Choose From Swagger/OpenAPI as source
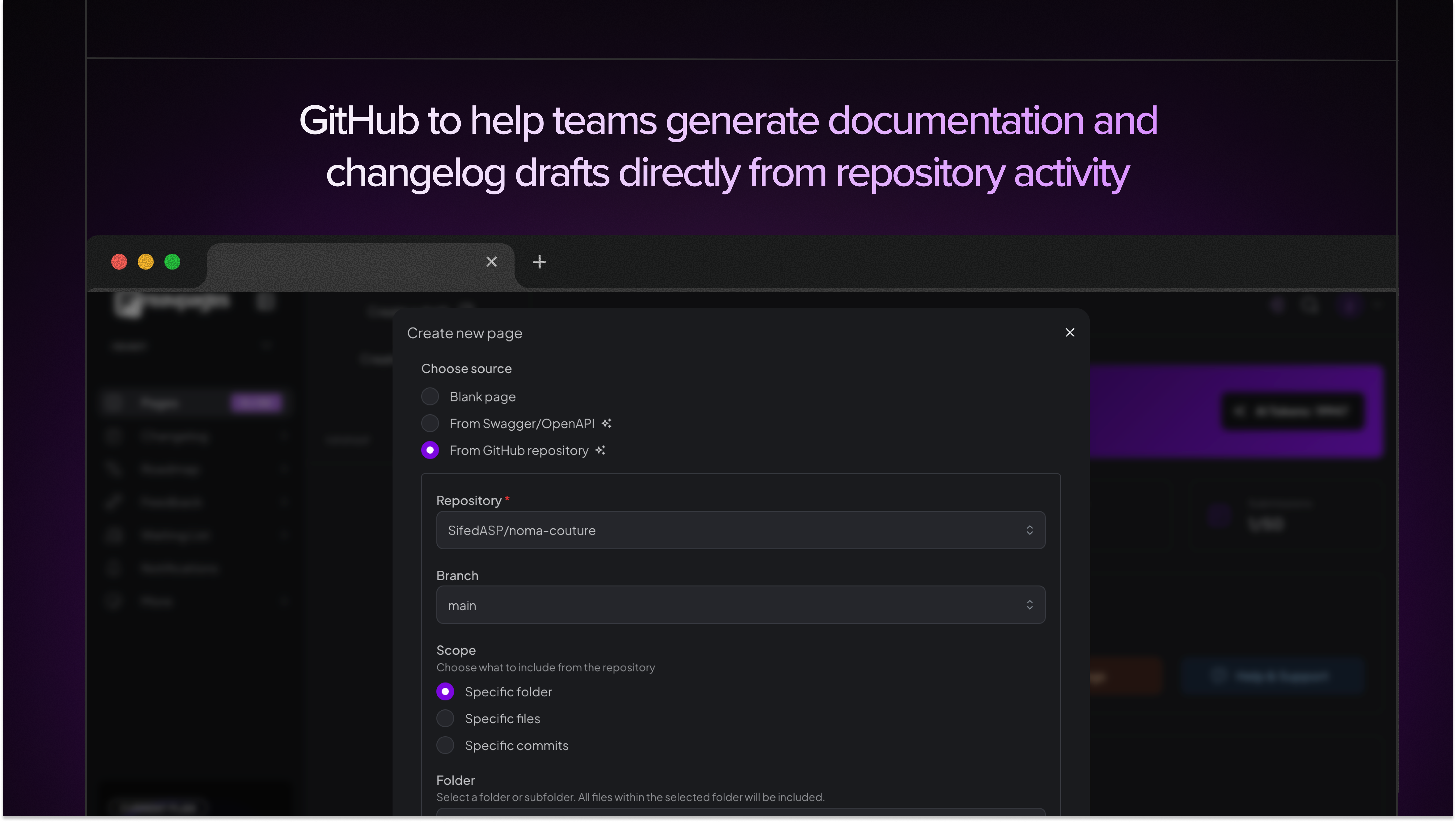1456x822 pixels. (x=430, y=423)
